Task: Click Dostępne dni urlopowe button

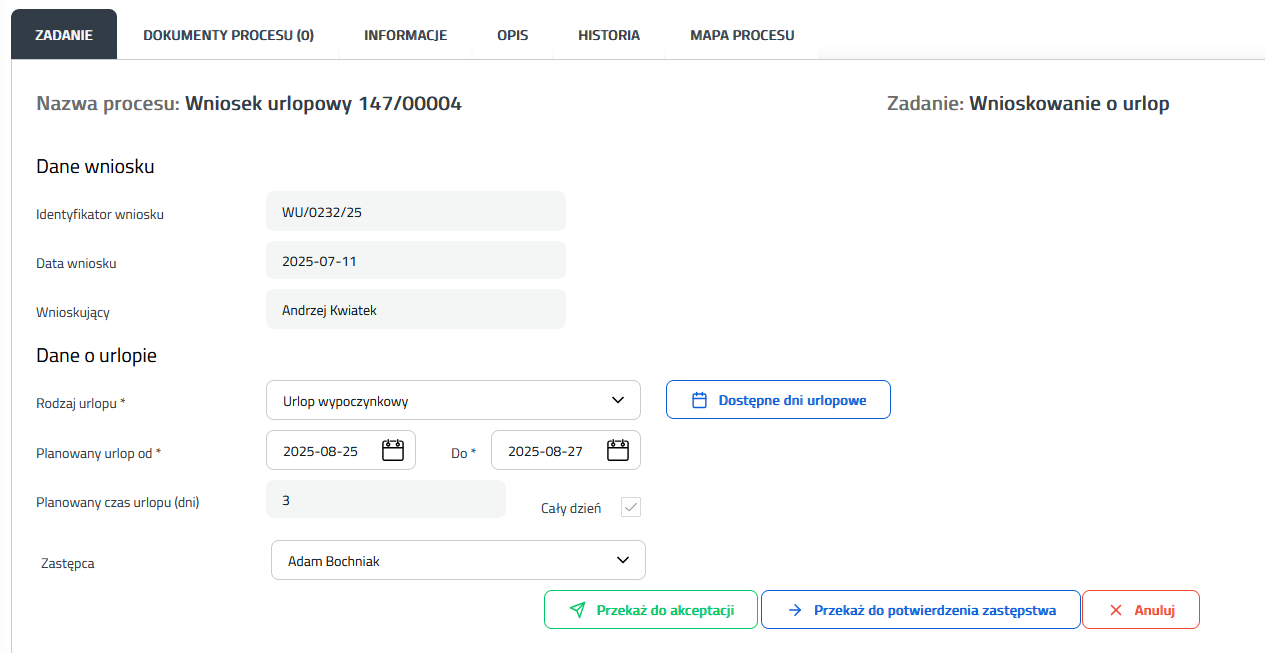Action: 778,400
